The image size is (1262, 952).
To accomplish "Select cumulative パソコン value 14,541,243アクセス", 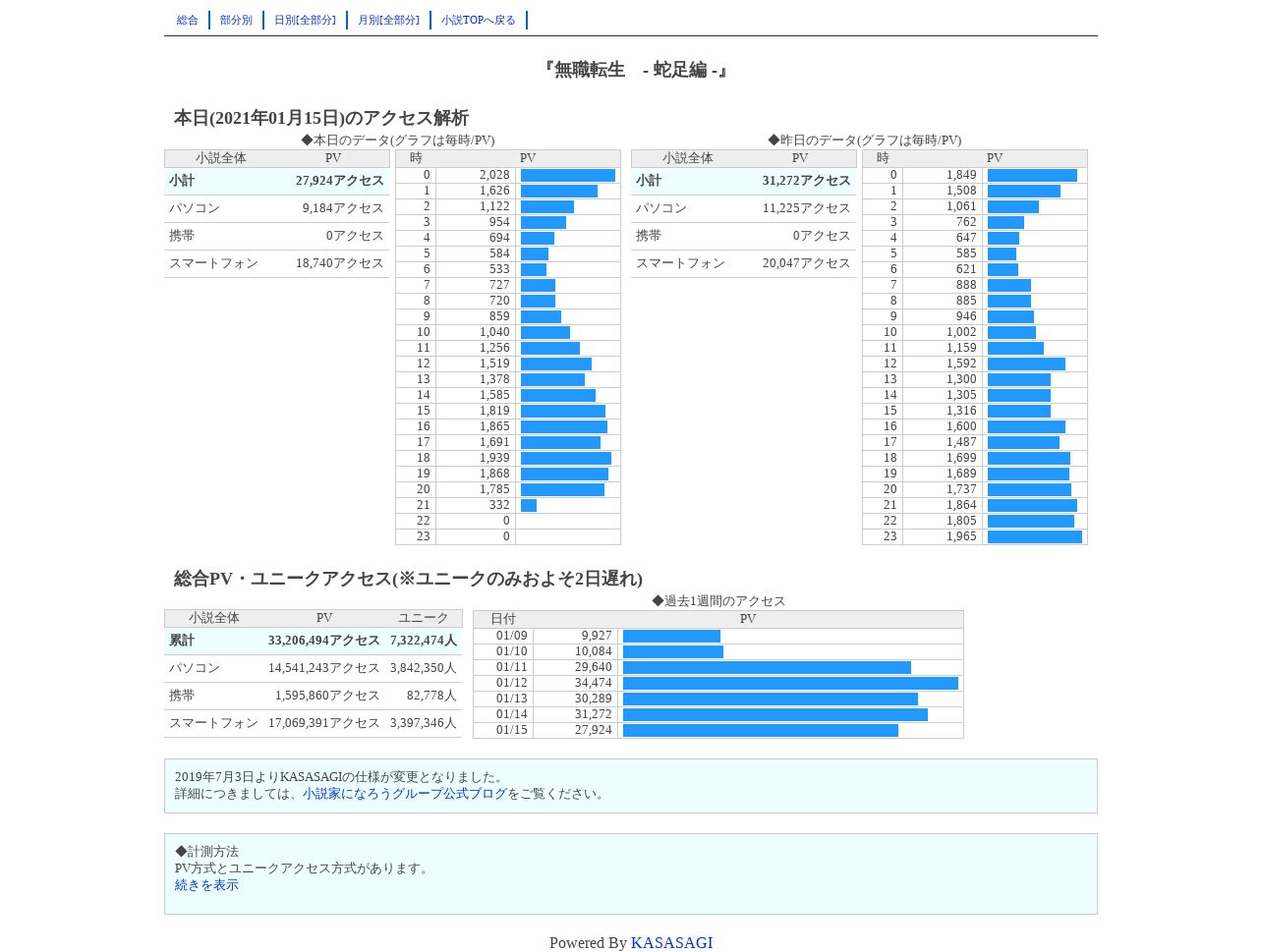I will (323, 668).
